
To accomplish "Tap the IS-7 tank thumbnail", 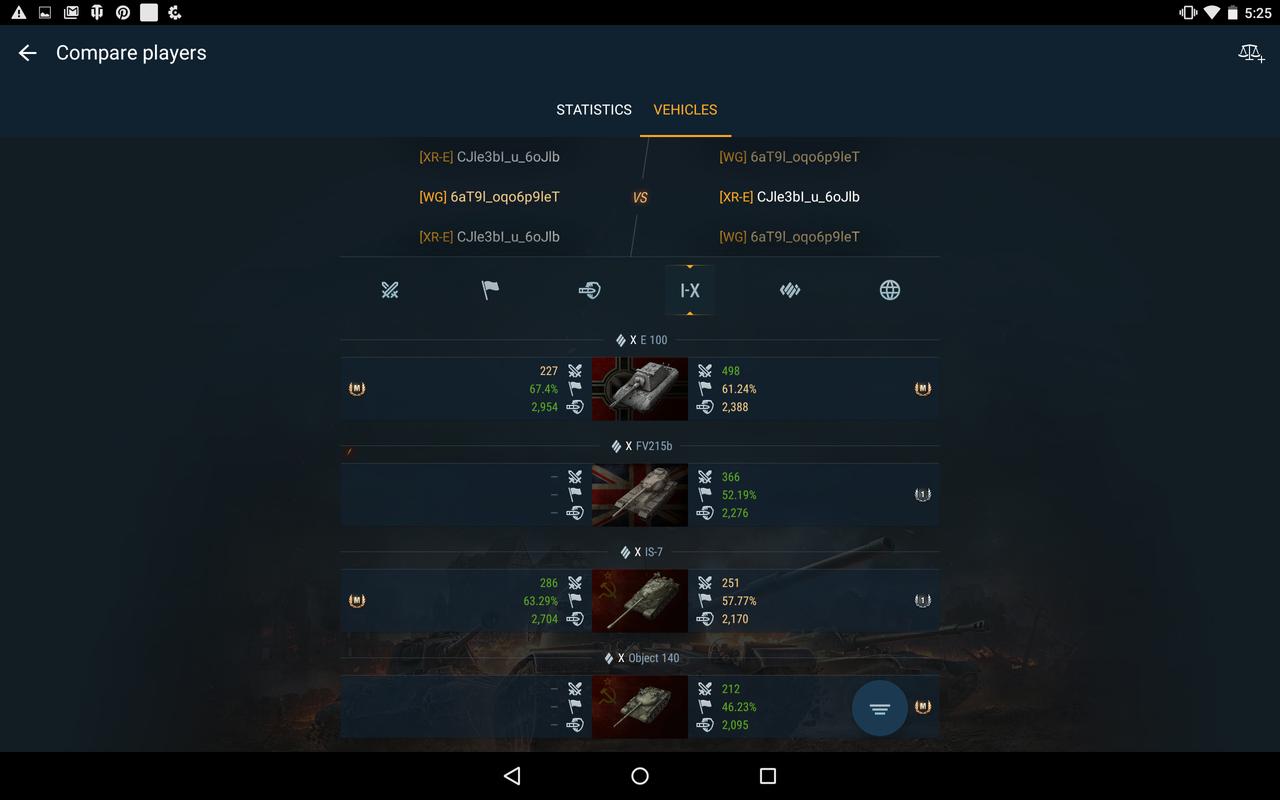I will (640, 601).
